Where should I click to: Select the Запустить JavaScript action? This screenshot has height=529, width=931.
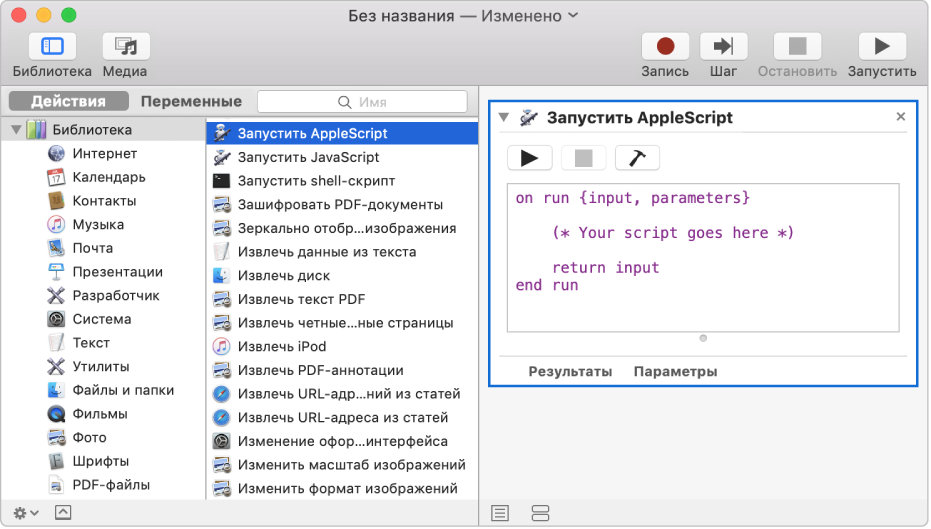click(x=342, y=157)
